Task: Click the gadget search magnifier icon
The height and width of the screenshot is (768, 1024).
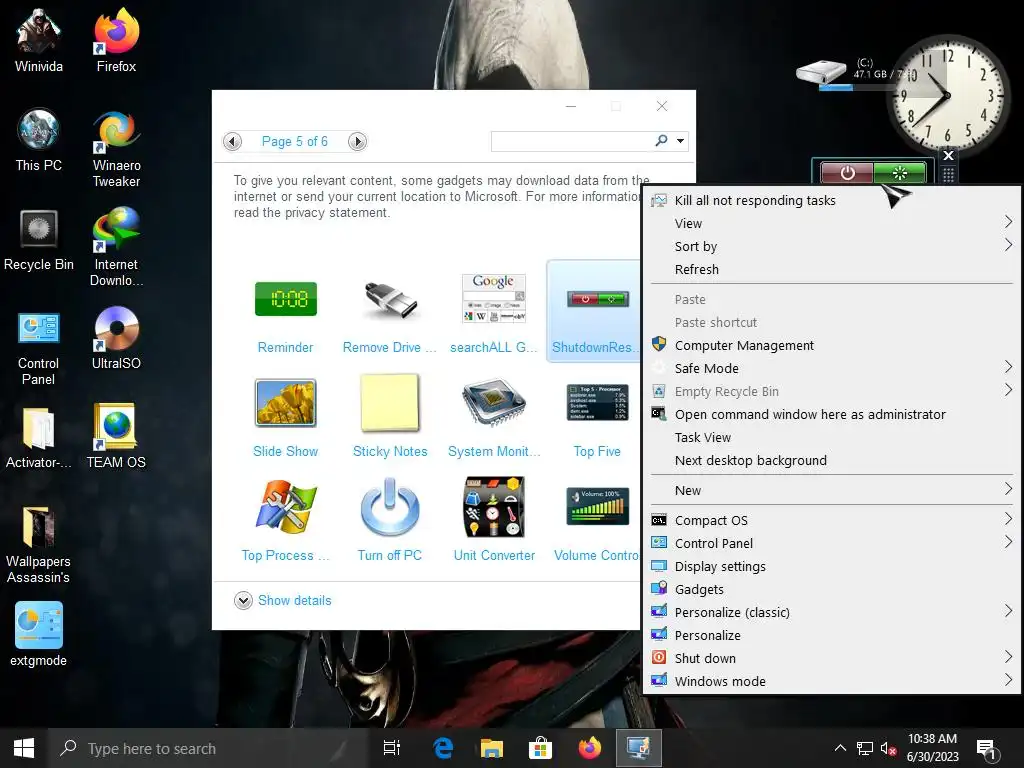Action: coord(662,140)
